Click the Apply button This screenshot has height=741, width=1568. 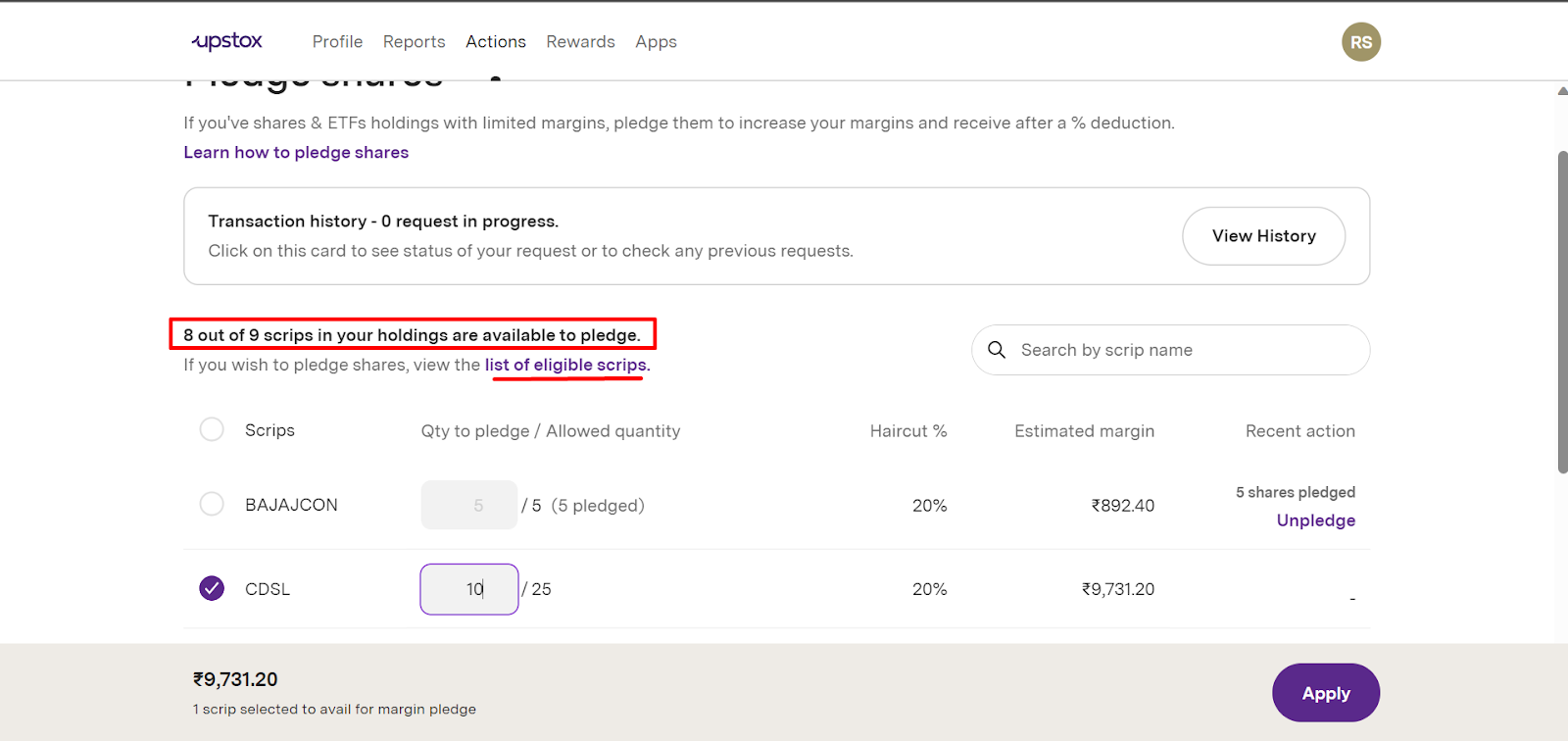tap(1326, 693)
